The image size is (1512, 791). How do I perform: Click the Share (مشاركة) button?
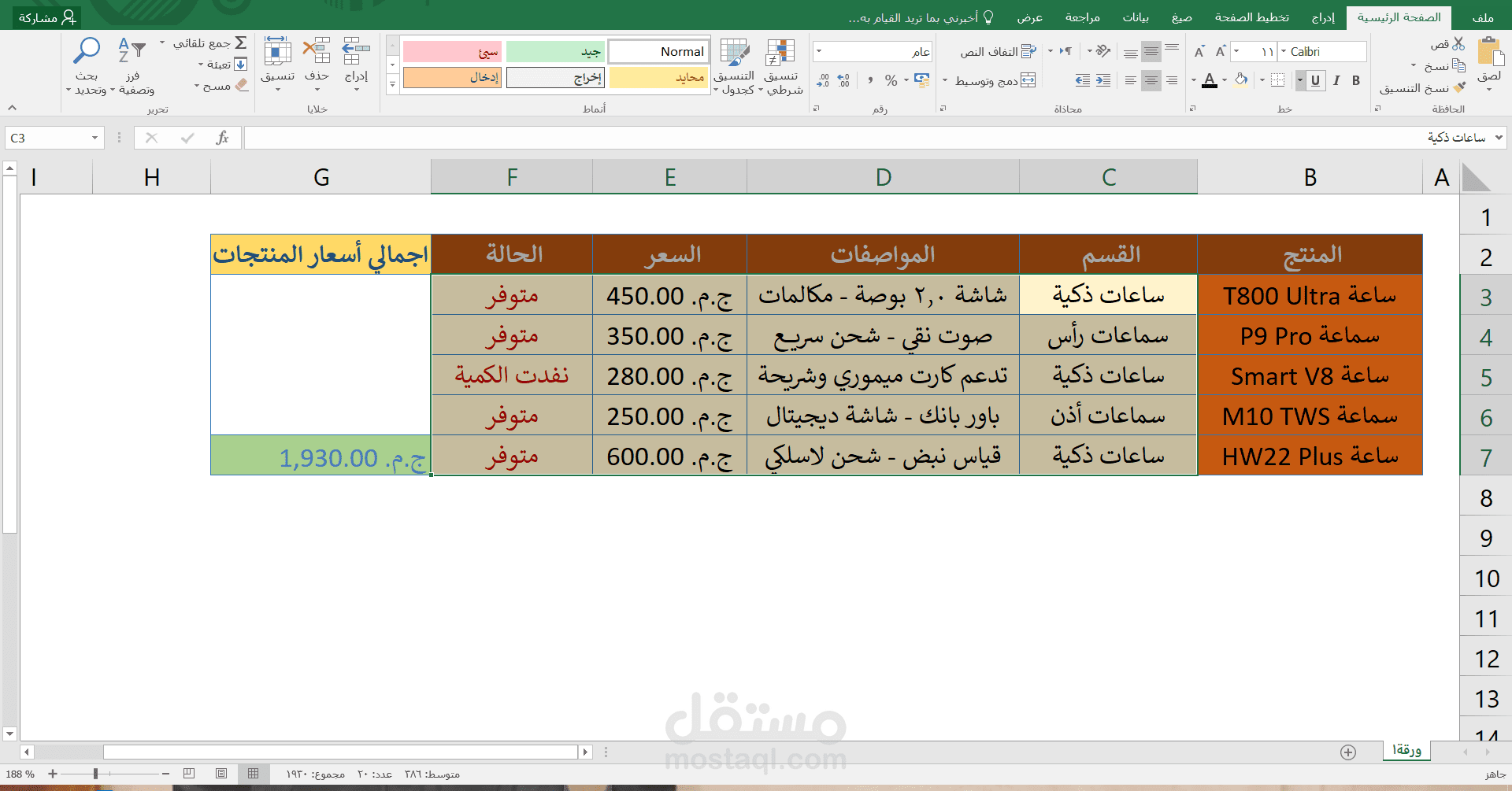point(46,17)
